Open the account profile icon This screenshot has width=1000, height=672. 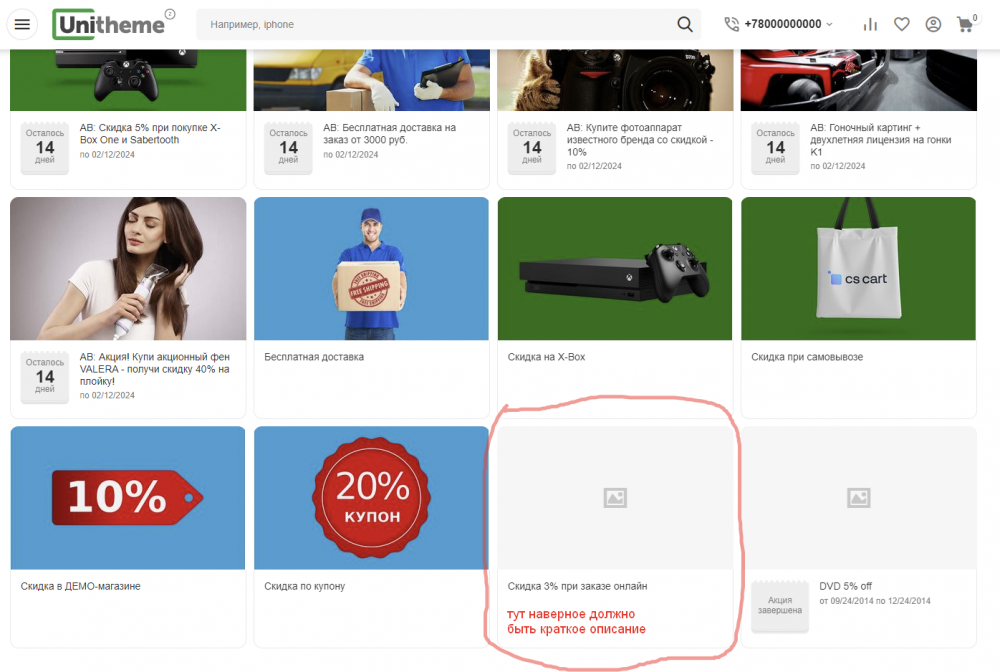[933, 23]
